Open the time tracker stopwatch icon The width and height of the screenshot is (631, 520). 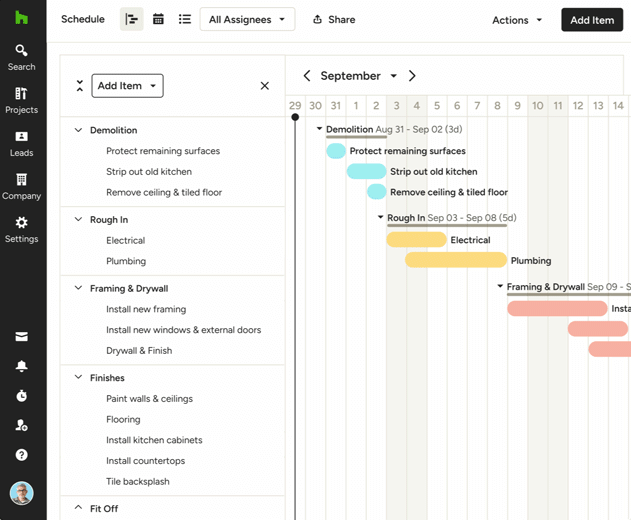click(21, 396)
